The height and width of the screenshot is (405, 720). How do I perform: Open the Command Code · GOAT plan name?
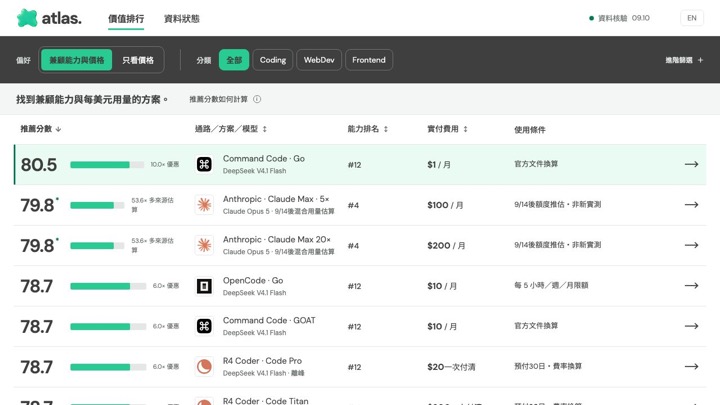[269, 320]
